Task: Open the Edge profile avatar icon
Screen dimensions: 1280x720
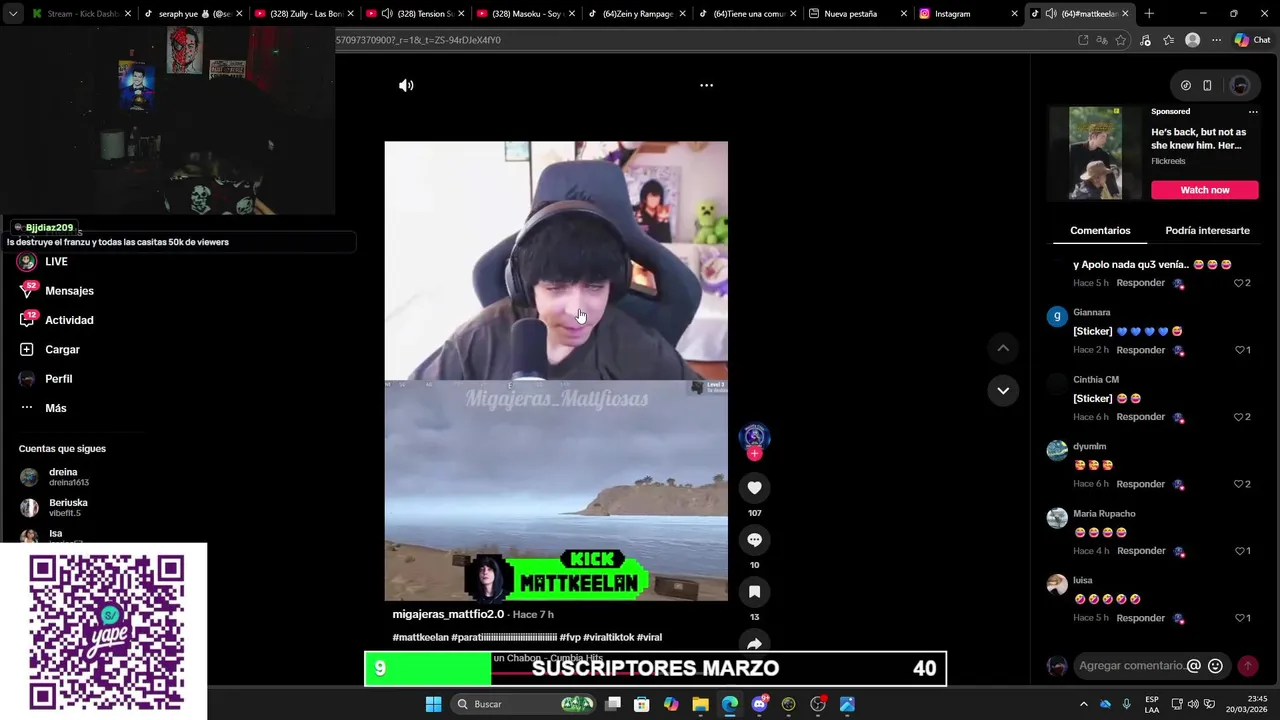Action: [1192, 40]
